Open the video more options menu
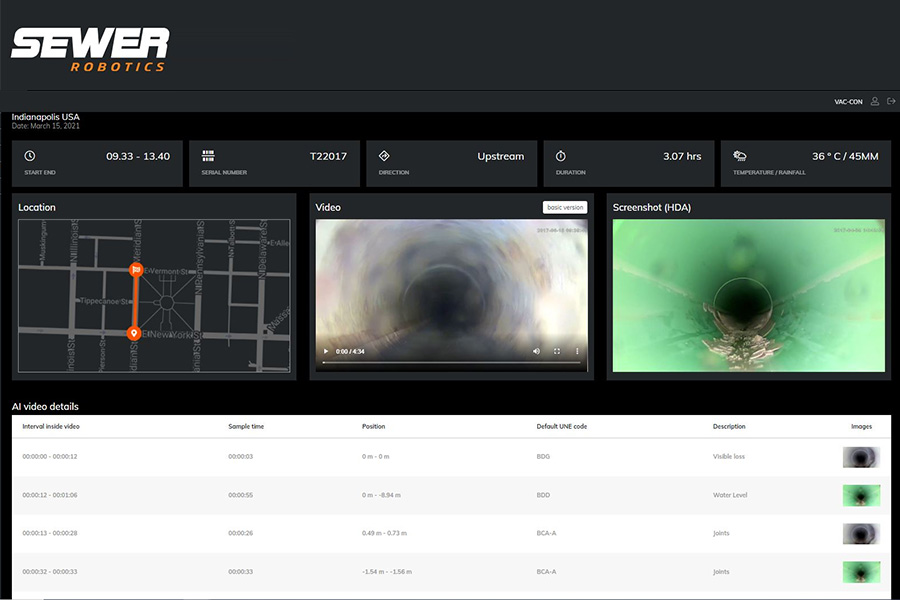This screenshot has width=900, height=600. pos(576,351)
